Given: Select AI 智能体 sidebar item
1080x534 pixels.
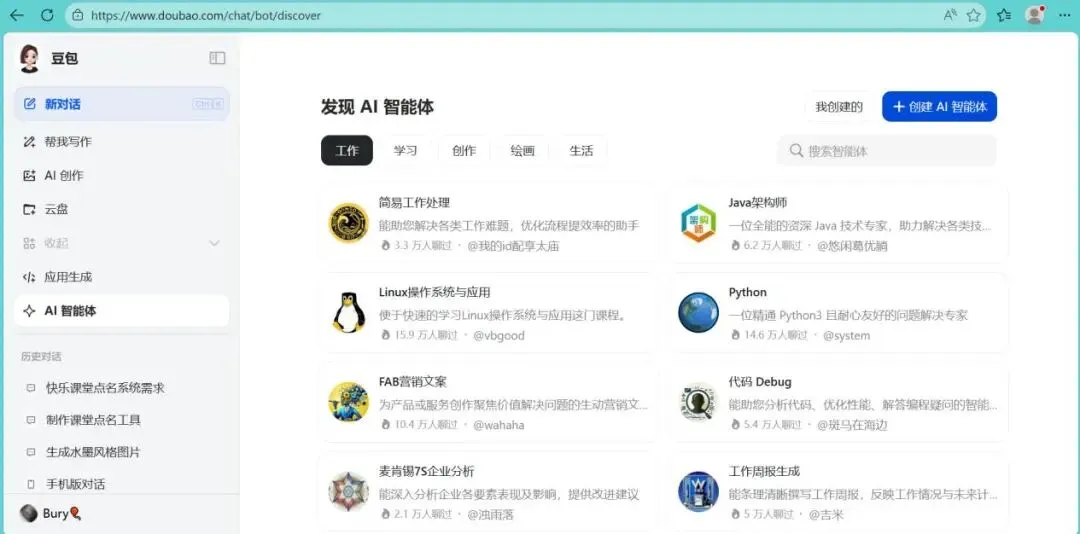Looking at the screenshot, I should click(x=121, y=311).
